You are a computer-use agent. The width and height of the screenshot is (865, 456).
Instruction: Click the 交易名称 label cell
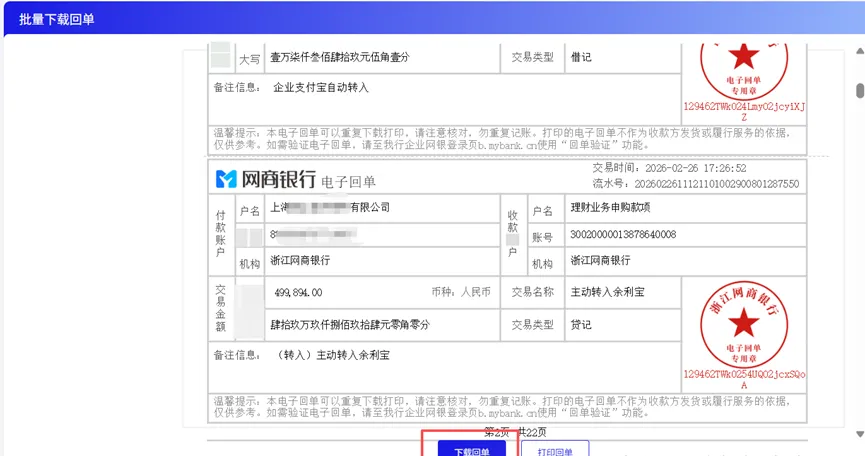coord(532,292)
